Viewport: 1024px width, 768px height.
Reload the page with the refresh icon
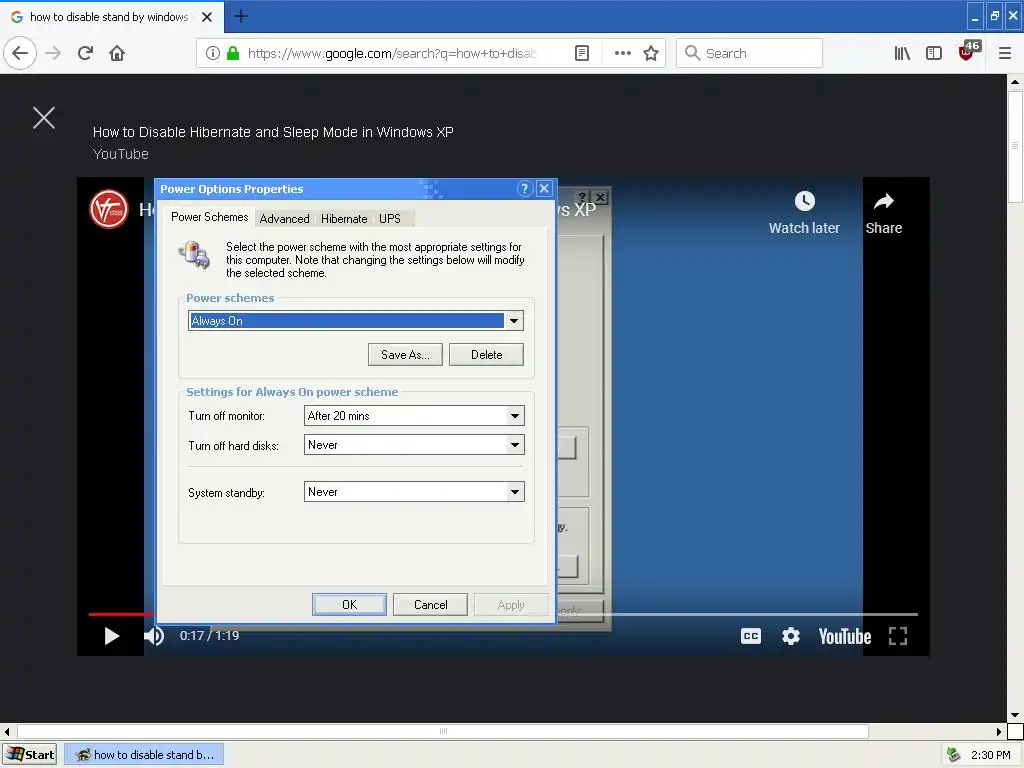point(85,53)
